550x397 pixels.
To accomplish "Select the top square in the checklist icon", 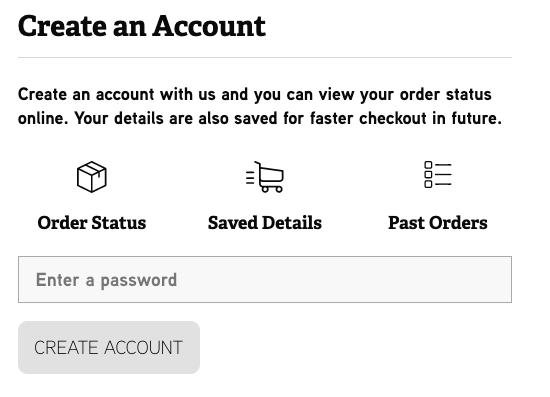I will tap(428, 165).
